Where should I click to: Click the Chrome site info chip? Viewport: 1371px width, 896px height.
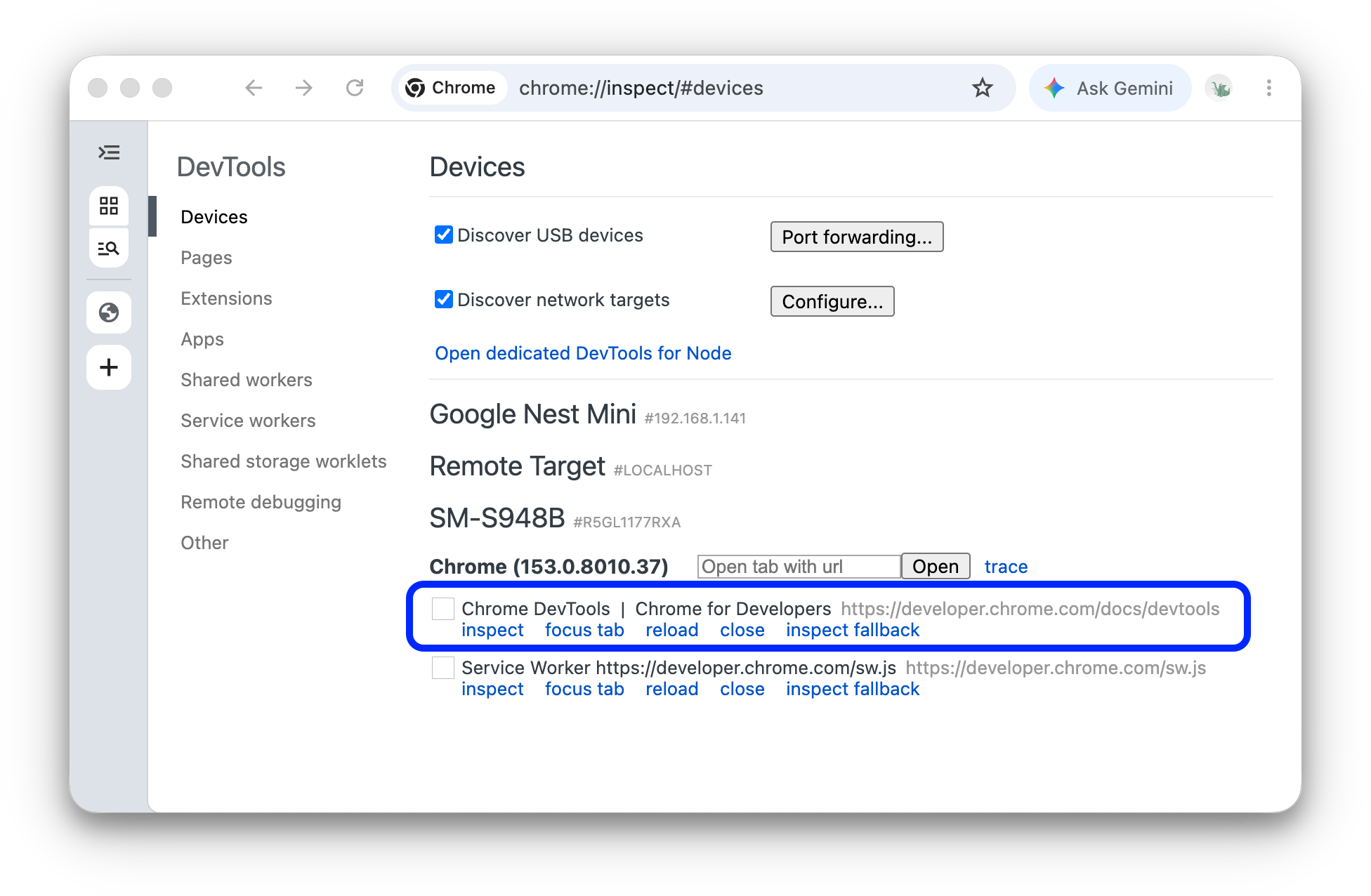(452, 88)
